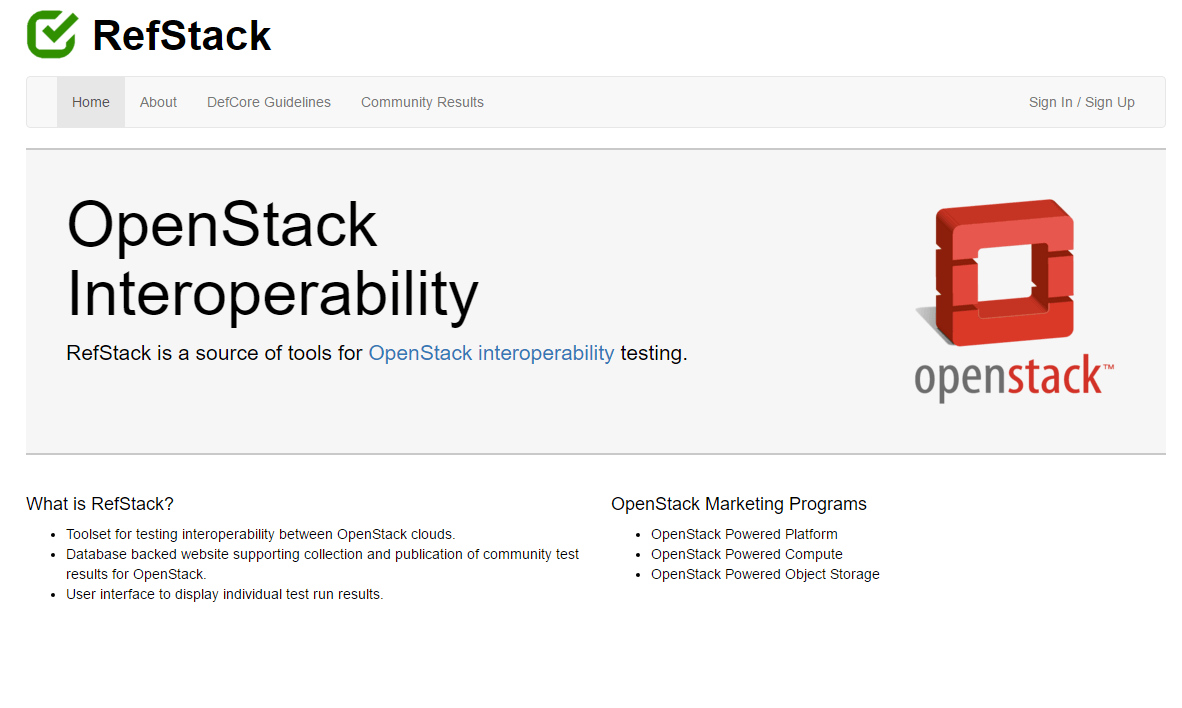Switch to the About page
Viewport: 1182px width, 708px height.
158,102
